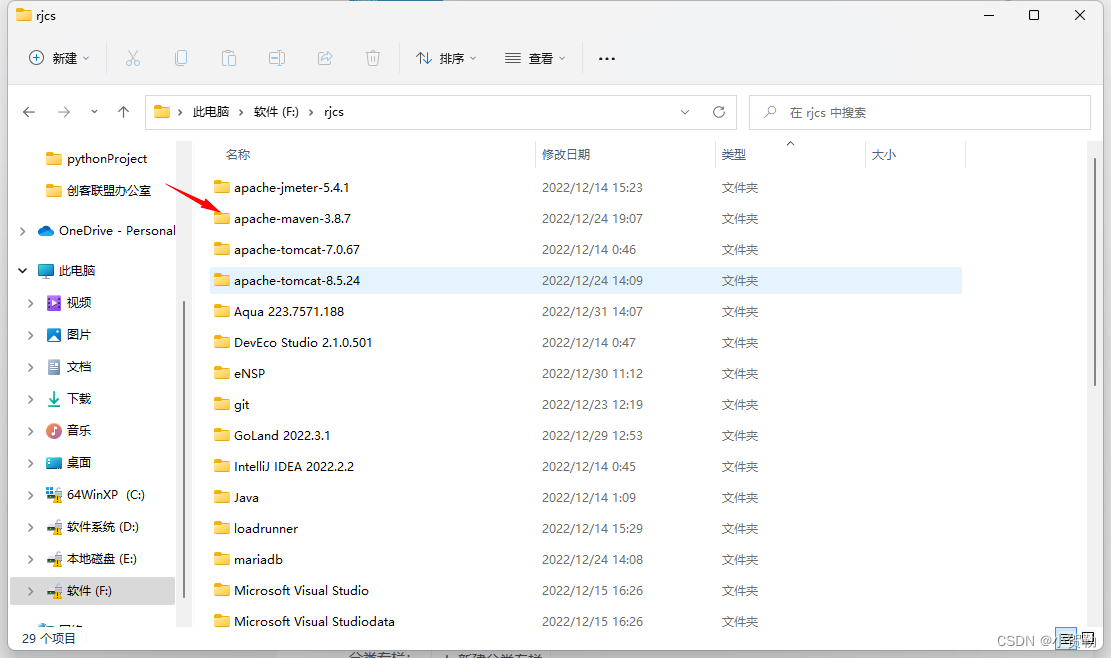
Task: Click the file list vertical scrollbar
Action: tap(1095, 272)
